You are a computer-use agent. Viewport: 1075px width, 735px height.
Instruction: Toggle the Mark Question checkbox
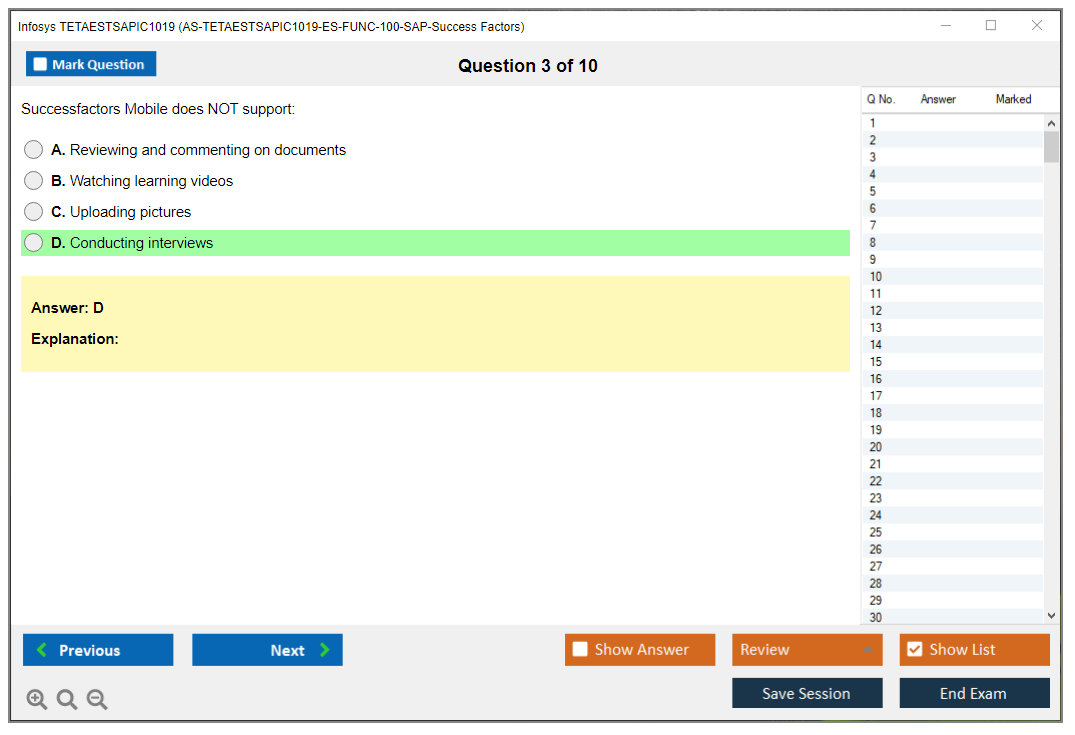(41, 65)
